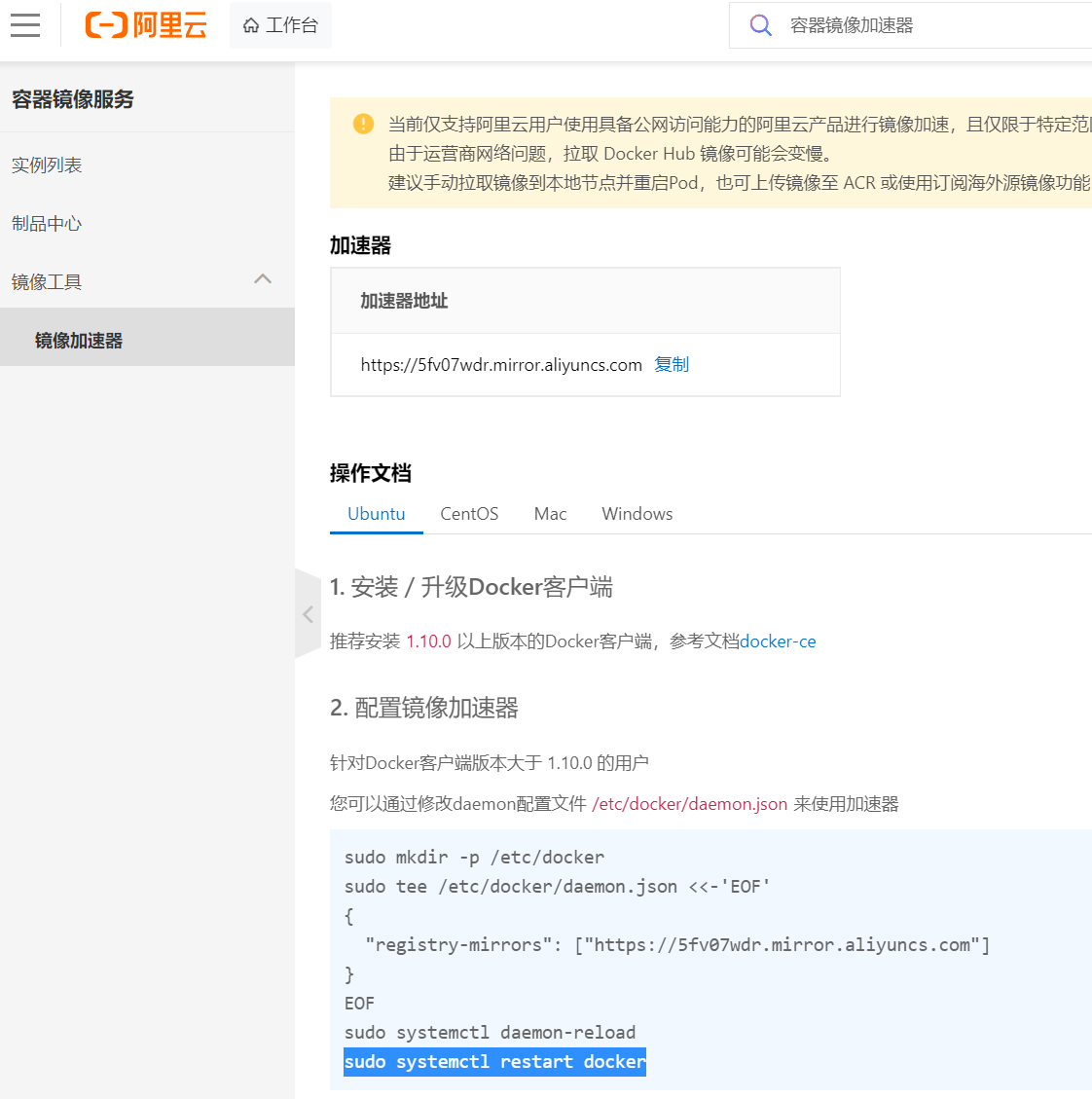Click the 镜像工具 sidebar menu item
Image resolution: width=1092 pixels, height=1099 pixels.
[x=147, y=281]
